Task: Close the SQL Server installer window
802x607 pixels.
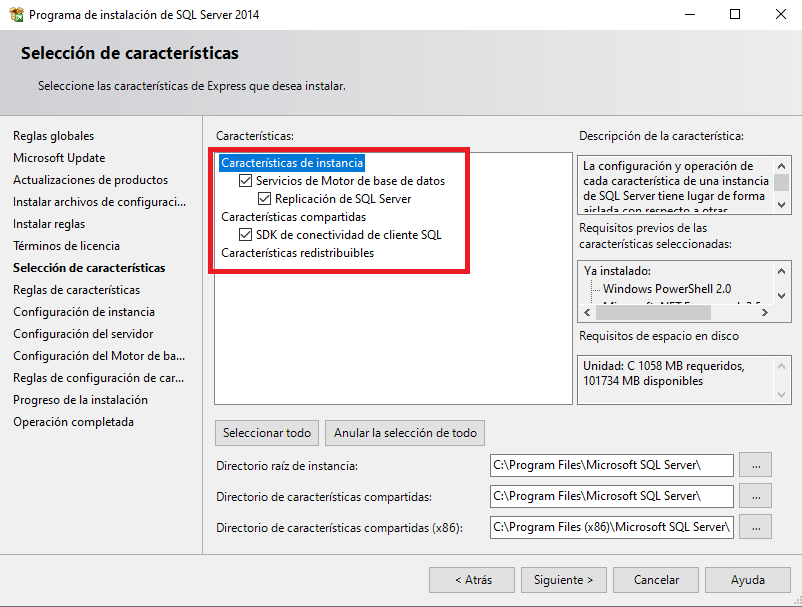Action: click(x=781, y=14)
